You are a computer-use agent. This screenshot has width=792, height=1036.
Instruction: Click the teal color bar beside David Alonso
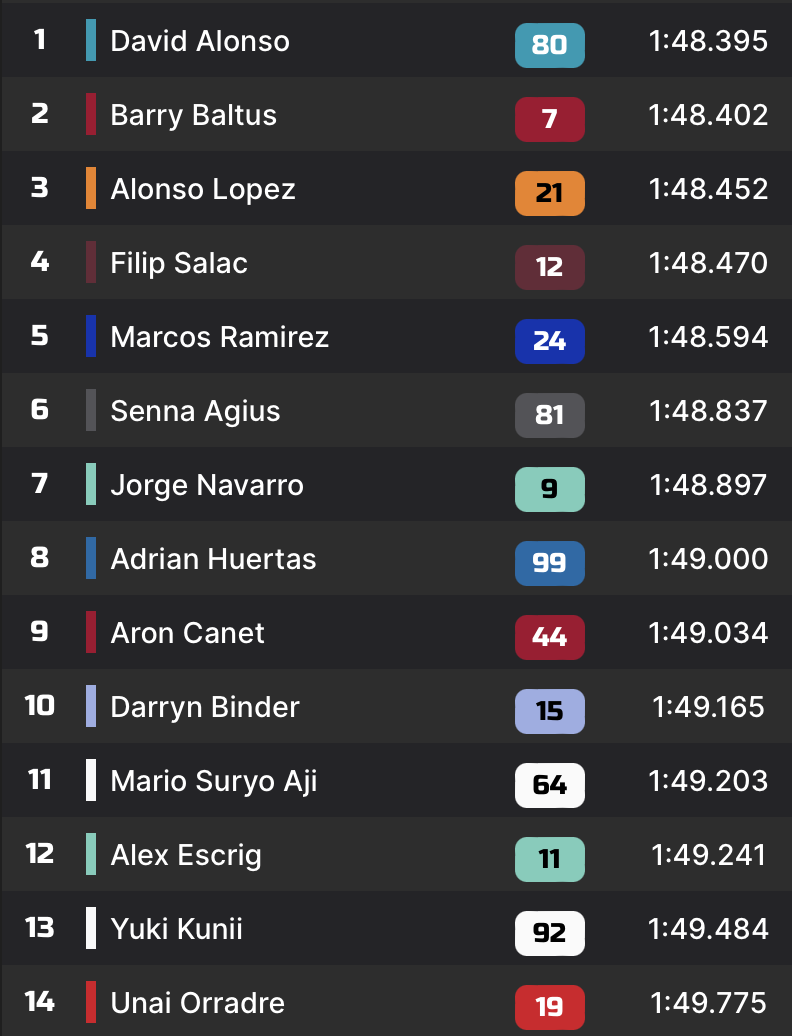pyautogui.click(x=91, y=41)
